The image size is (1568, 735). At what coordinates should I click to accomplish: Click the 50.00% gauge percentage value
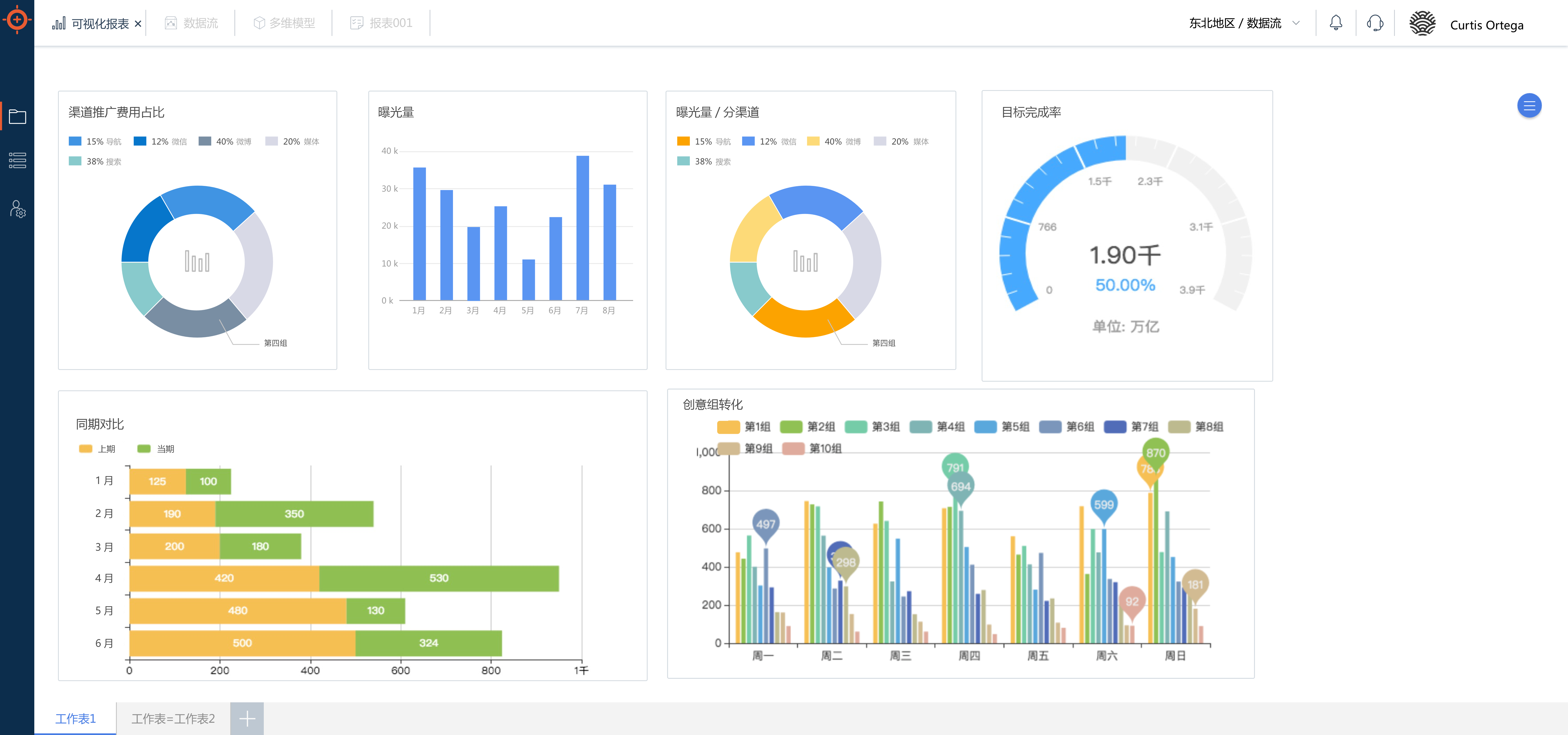tap(1125, 285)
